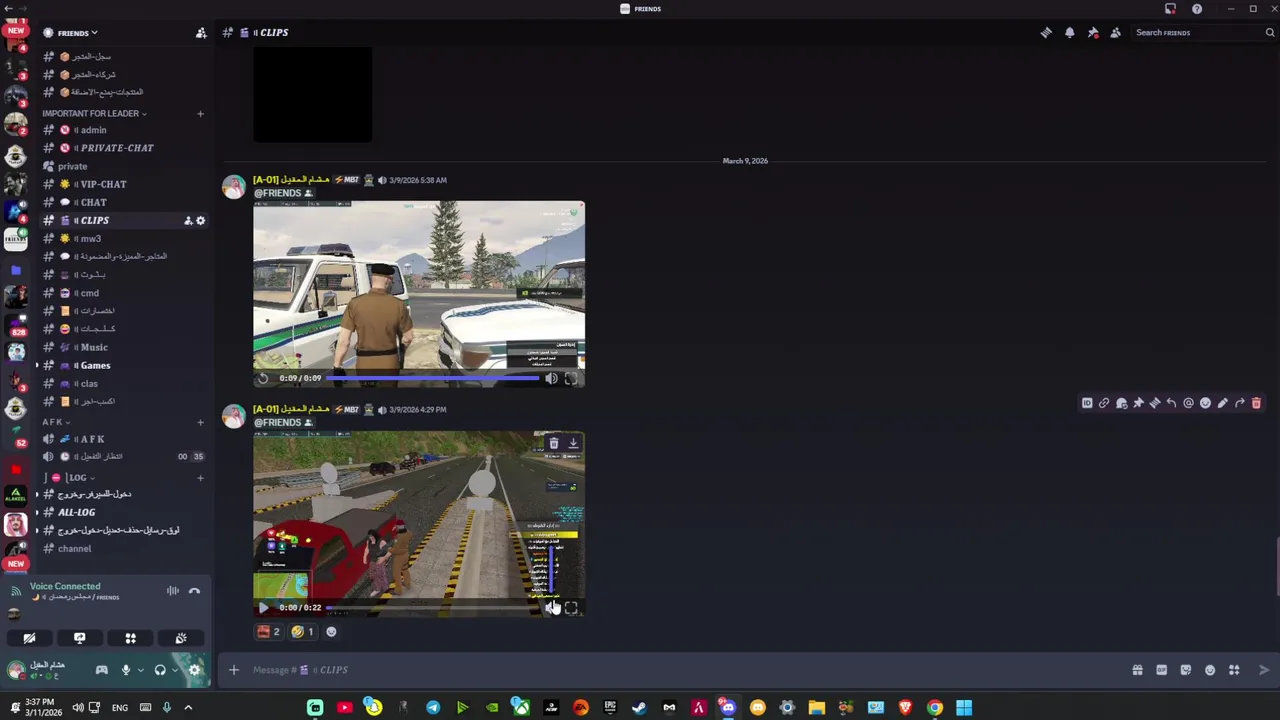Show pinned messages in channel header
Viewport: 1280px width, 720px height.
pos(1093,33)
